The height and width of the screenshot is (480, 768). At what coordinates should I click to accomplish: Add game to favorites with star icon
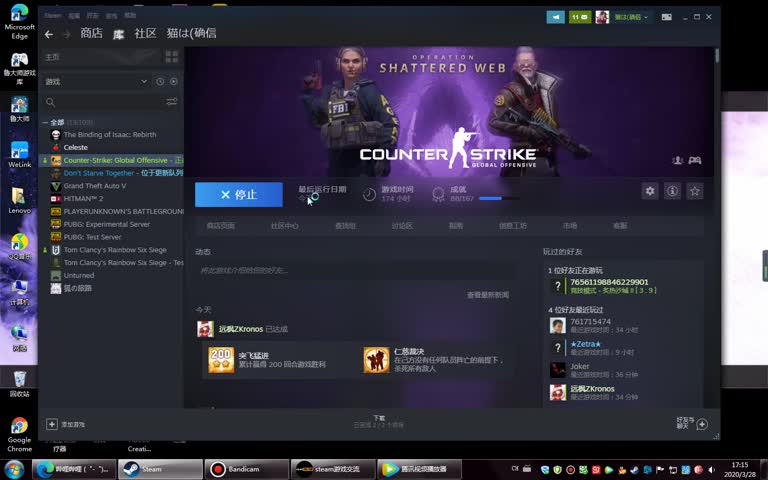coord(695,191)
